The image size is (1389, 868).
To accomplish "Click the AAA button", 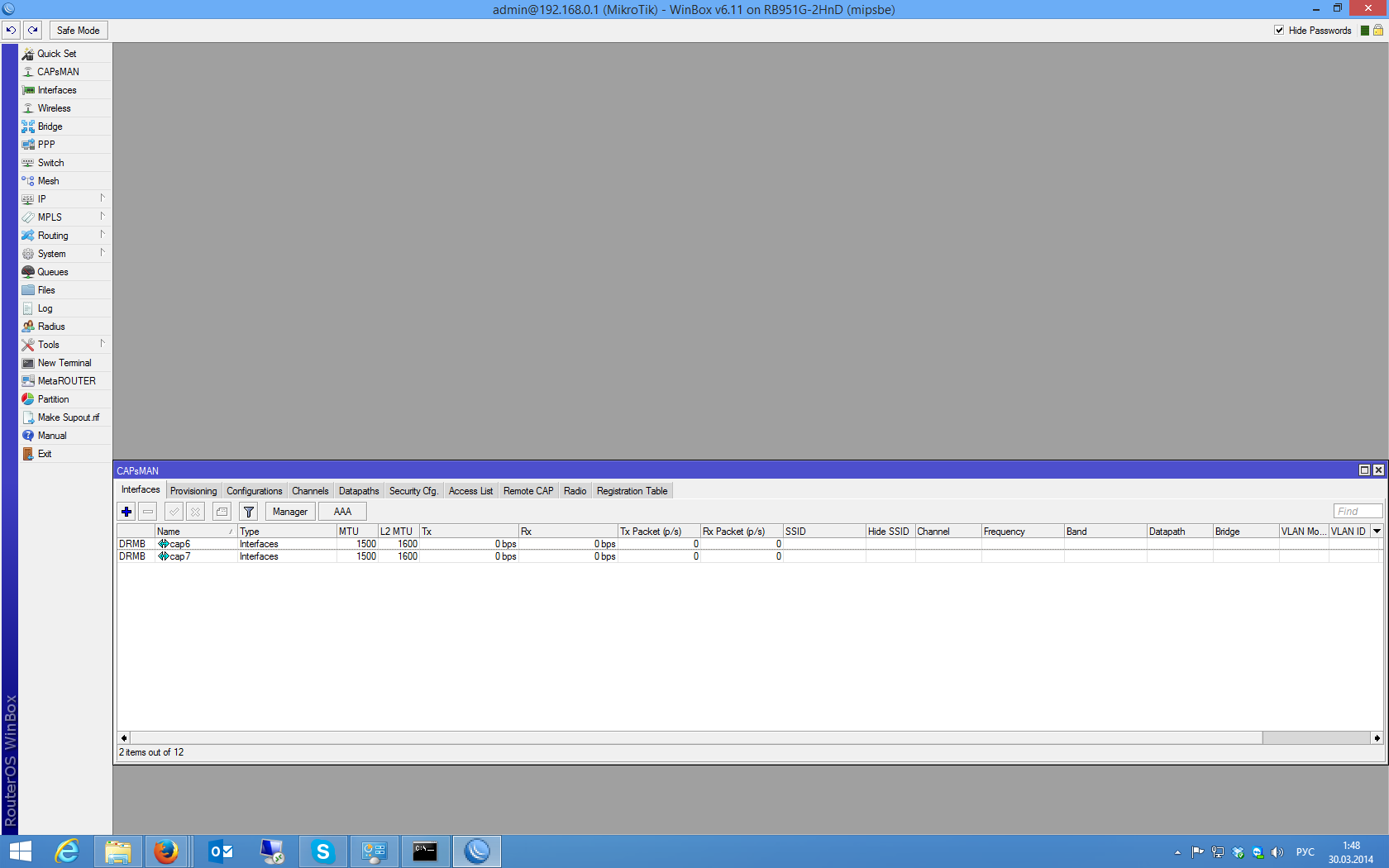I will click(342, 512).
